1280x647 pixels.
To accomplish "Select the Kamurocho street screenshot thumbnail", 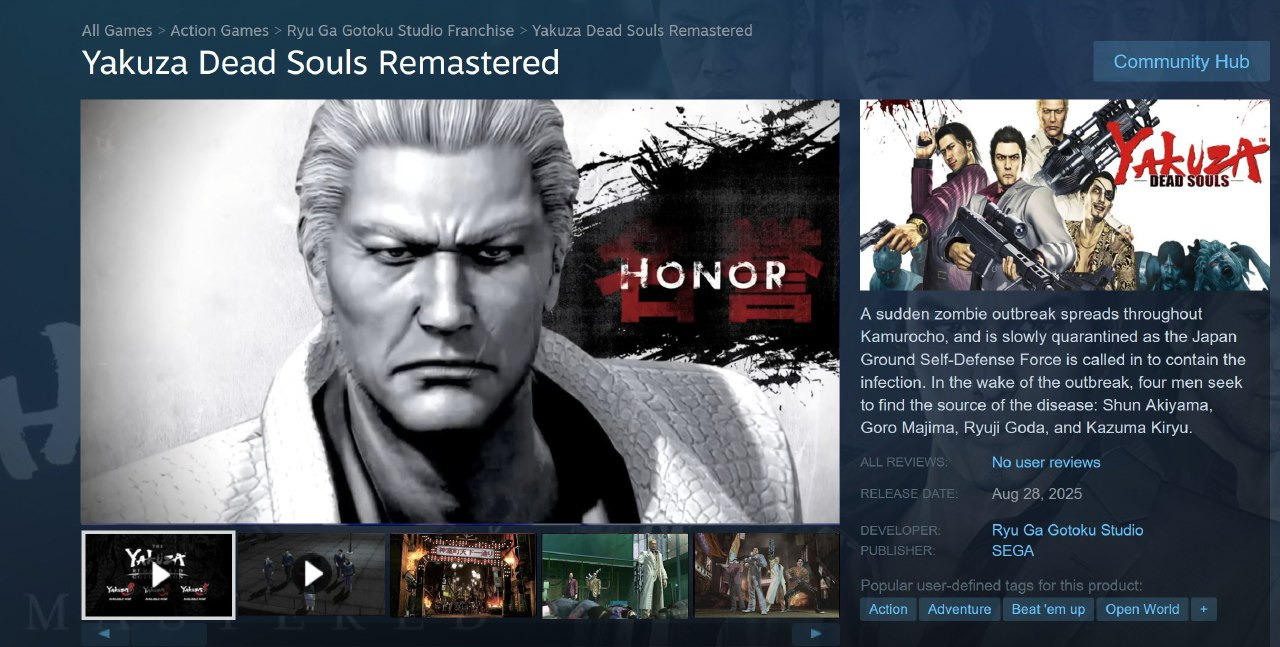I will tap(463, 575).
